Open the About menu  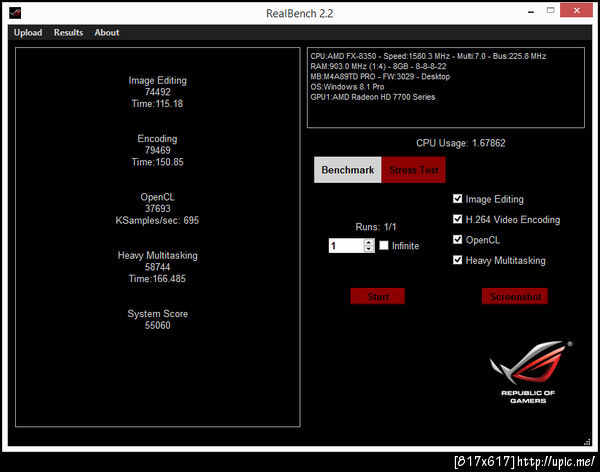(x=107, y=33)
